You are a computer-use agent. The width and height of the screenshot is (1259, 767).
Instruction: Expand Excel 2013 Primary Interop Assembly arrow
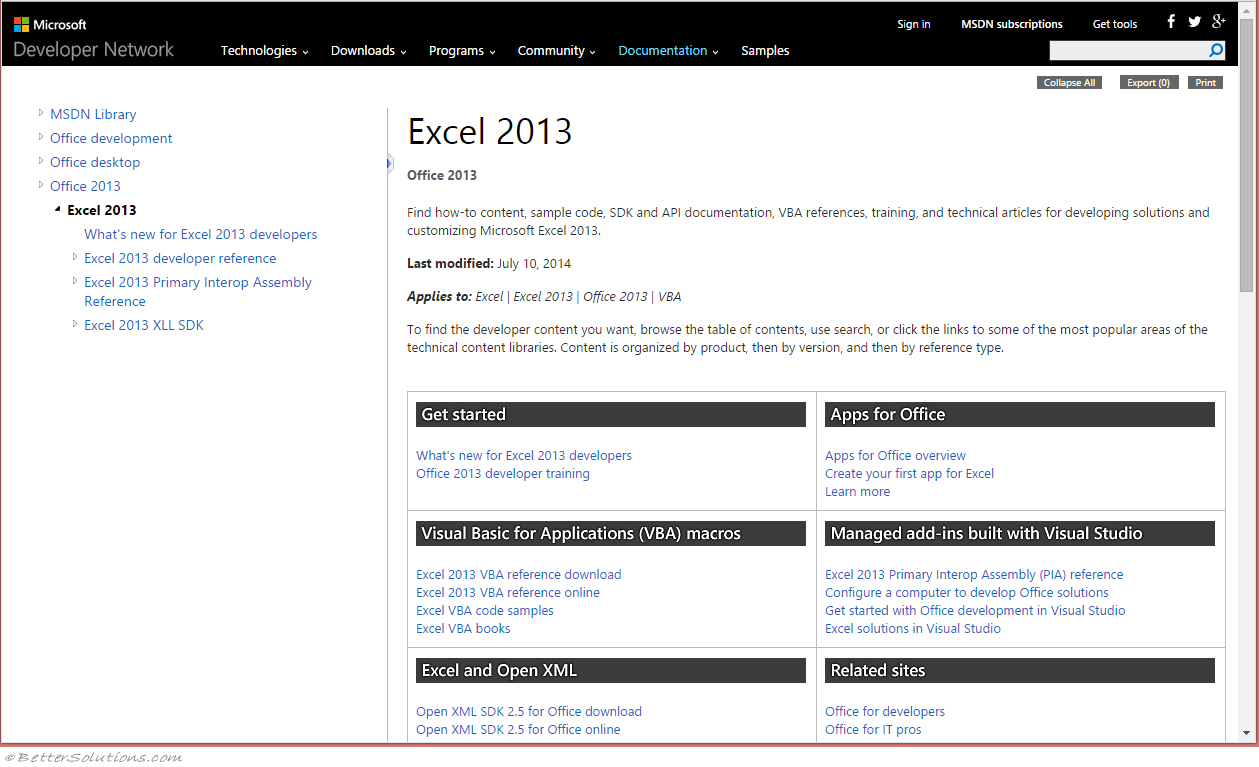[75, 281]
